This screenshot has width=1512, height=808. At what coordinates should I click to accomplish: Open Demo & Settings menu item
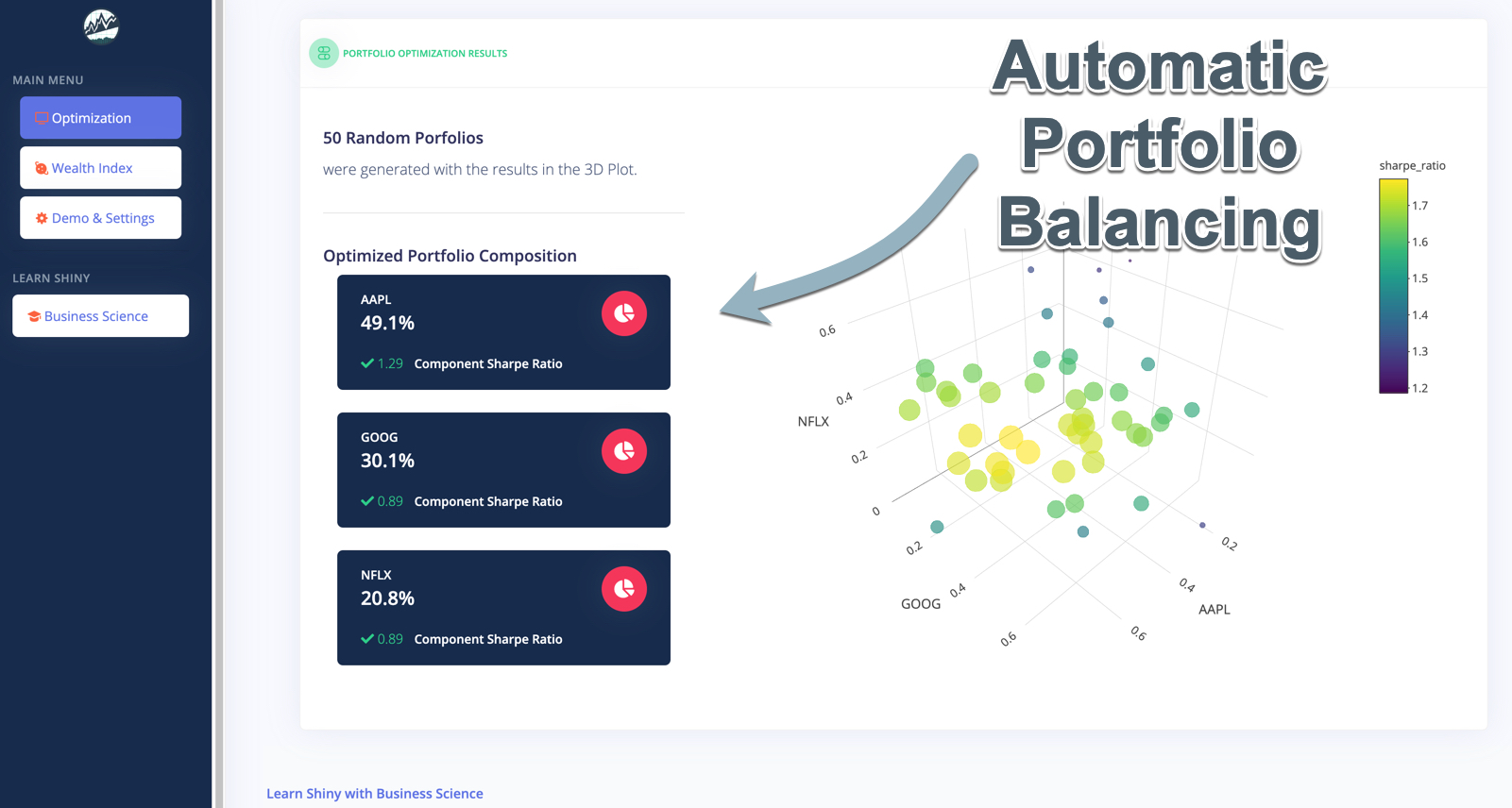point(100,218)
